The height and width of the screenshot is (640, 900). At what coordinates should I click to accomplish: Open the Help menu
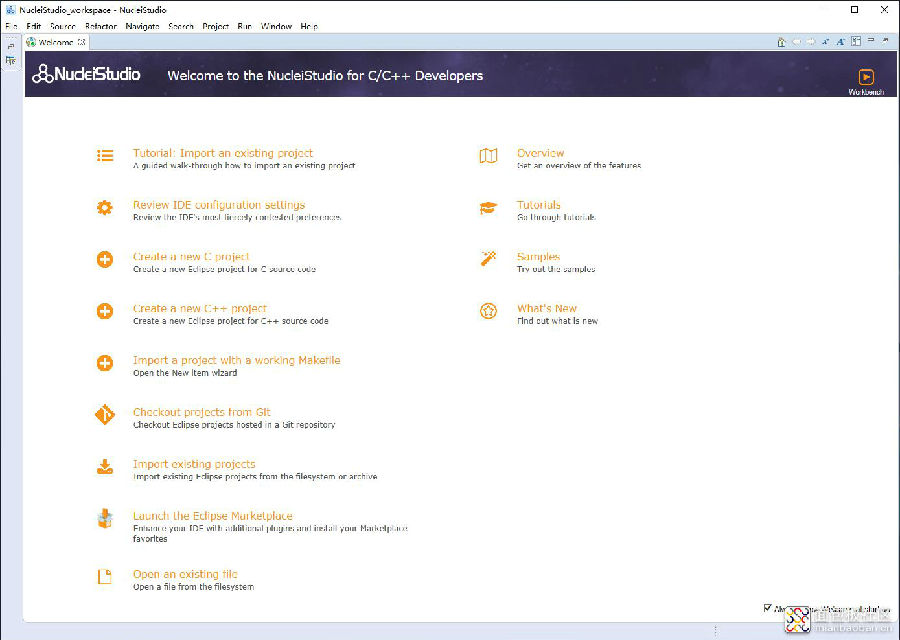pos(309,26)
